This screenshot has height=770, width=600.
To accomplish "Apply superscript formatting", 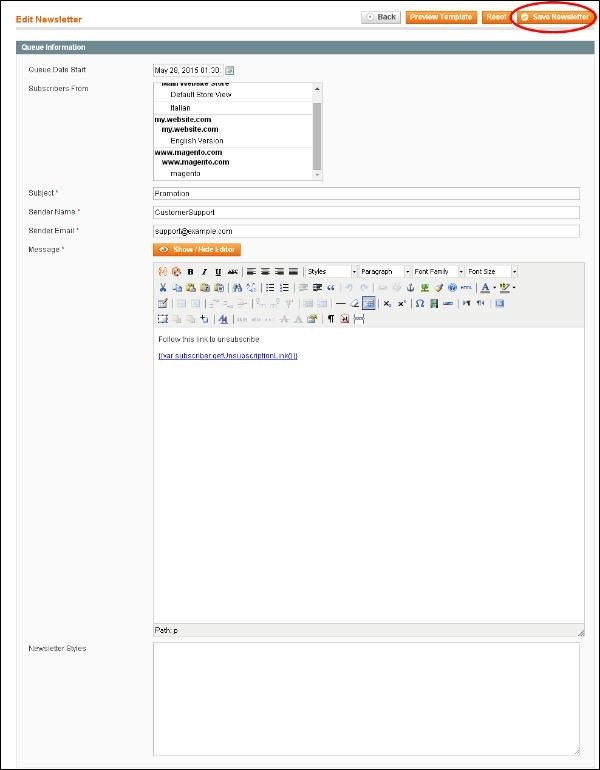I will coord(402,303).
